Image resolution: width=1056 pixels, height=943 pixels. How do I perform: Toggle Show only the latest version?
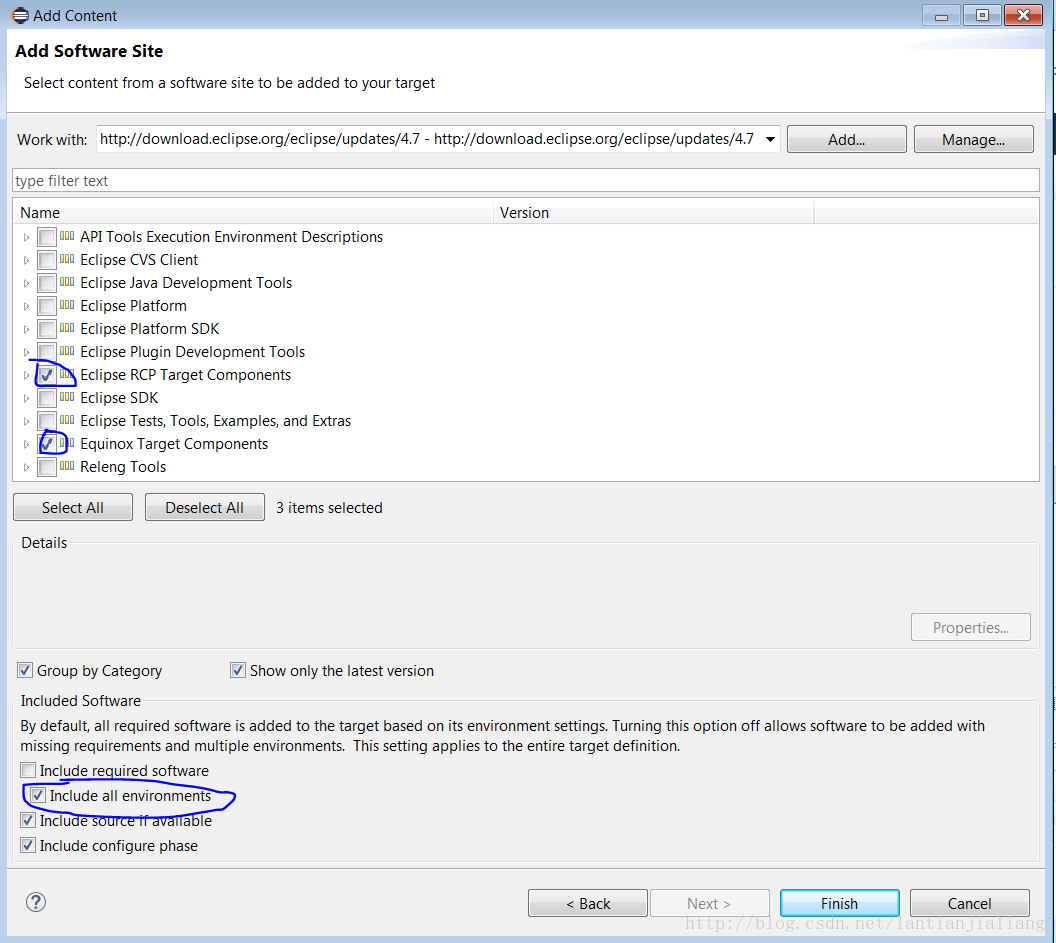pyautogui.click(x=238, y=670)
